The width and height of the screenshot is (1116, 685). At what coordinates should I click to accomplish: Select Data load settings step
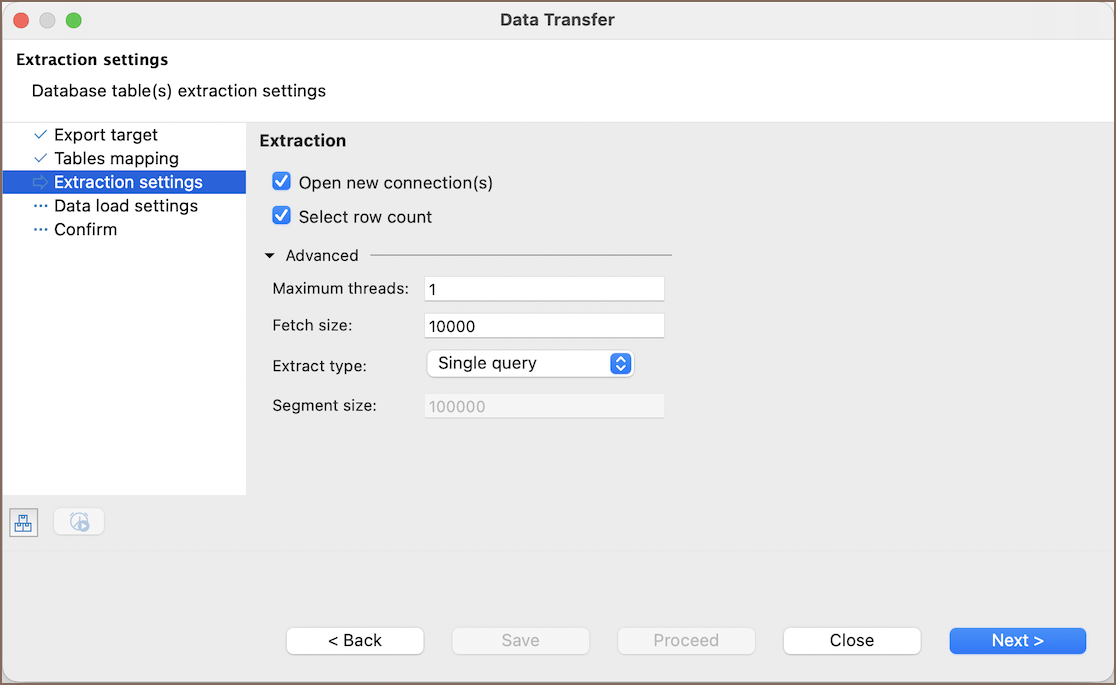point(126,206)
